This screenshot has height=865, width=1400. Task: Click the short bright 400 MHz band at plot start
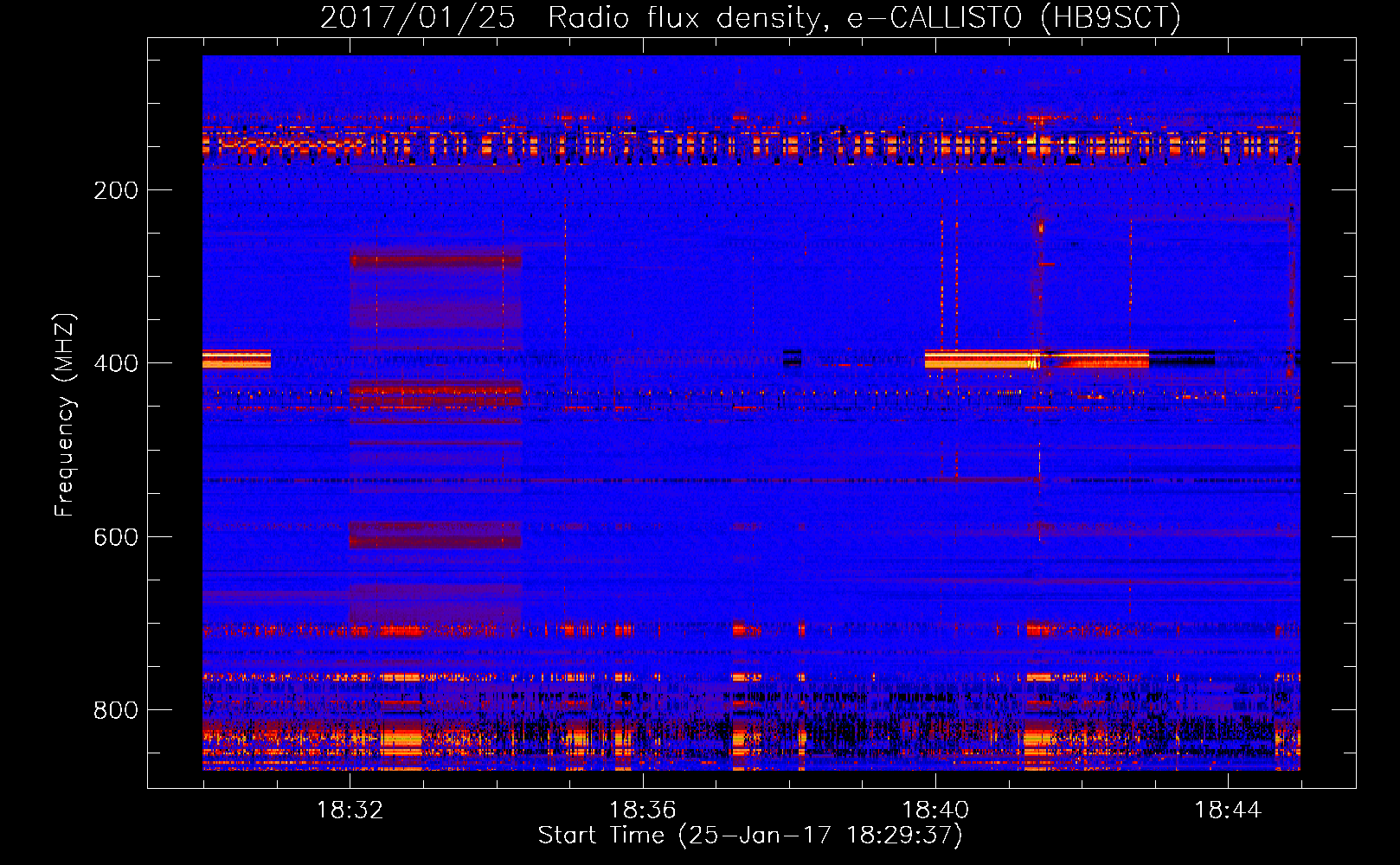(236, 359)
